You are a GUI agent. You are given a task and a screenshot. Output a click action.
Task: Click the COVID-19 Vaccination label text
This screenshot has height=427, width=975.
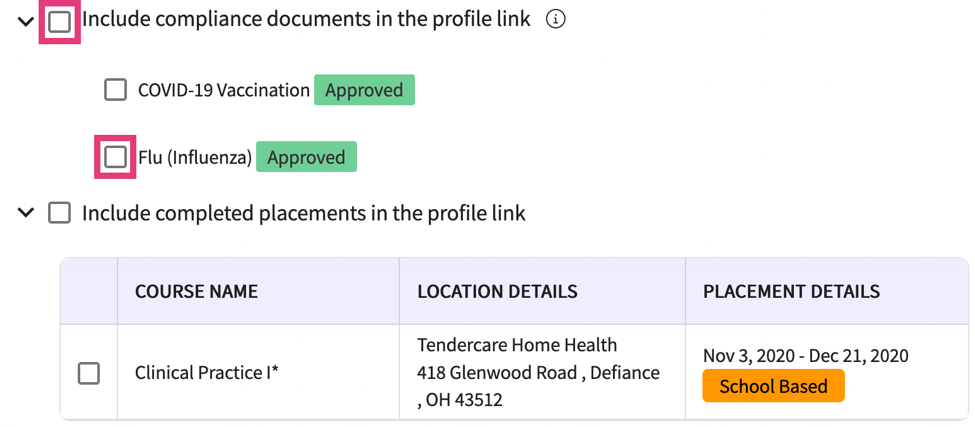pyautogui.click(x=224, y=90)
